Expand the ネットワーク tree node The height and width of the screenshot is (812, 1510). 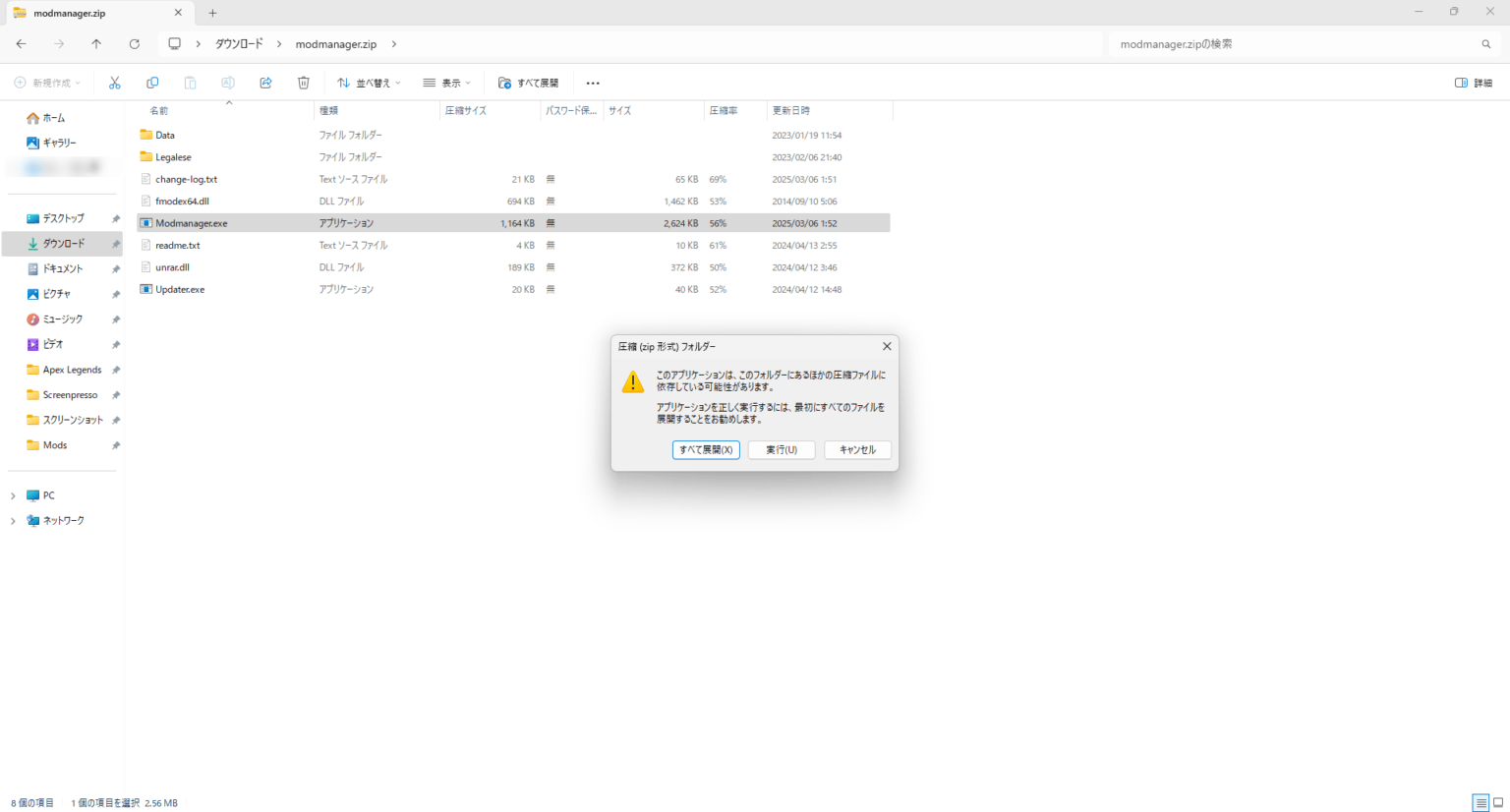[13, 521]
